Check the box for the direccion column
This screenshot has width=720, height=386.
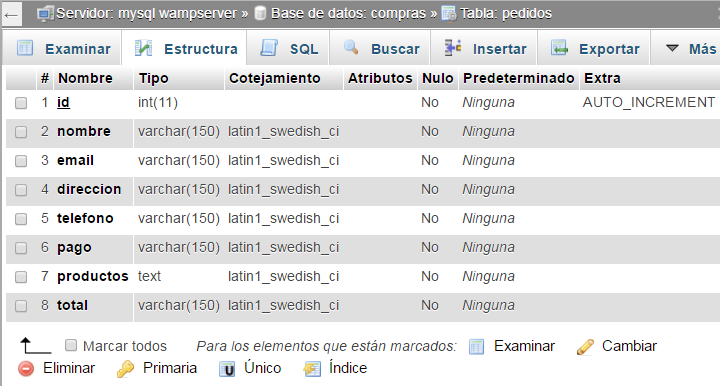[21, 190]
